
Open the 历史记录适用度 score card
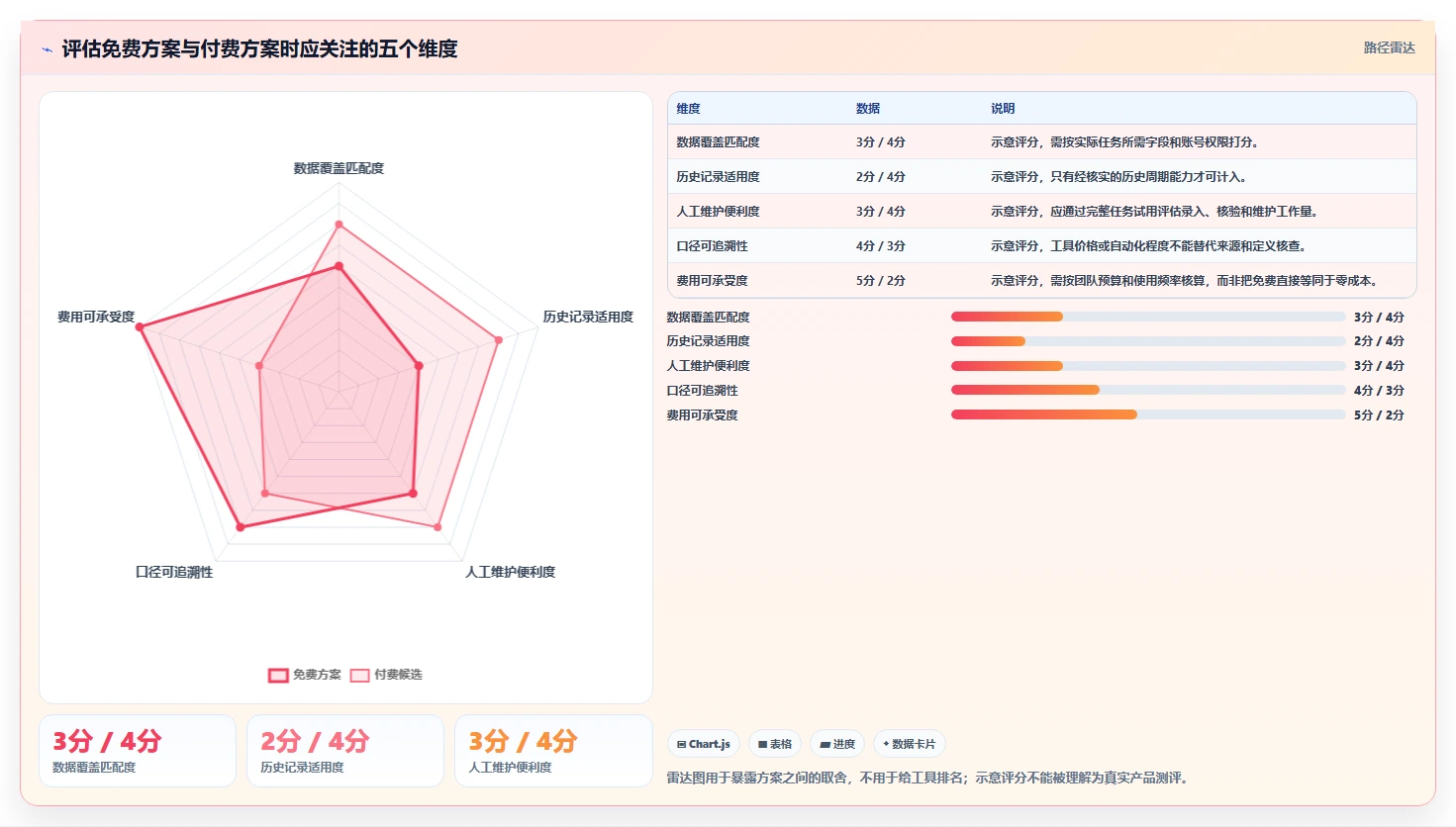[345, 751]
